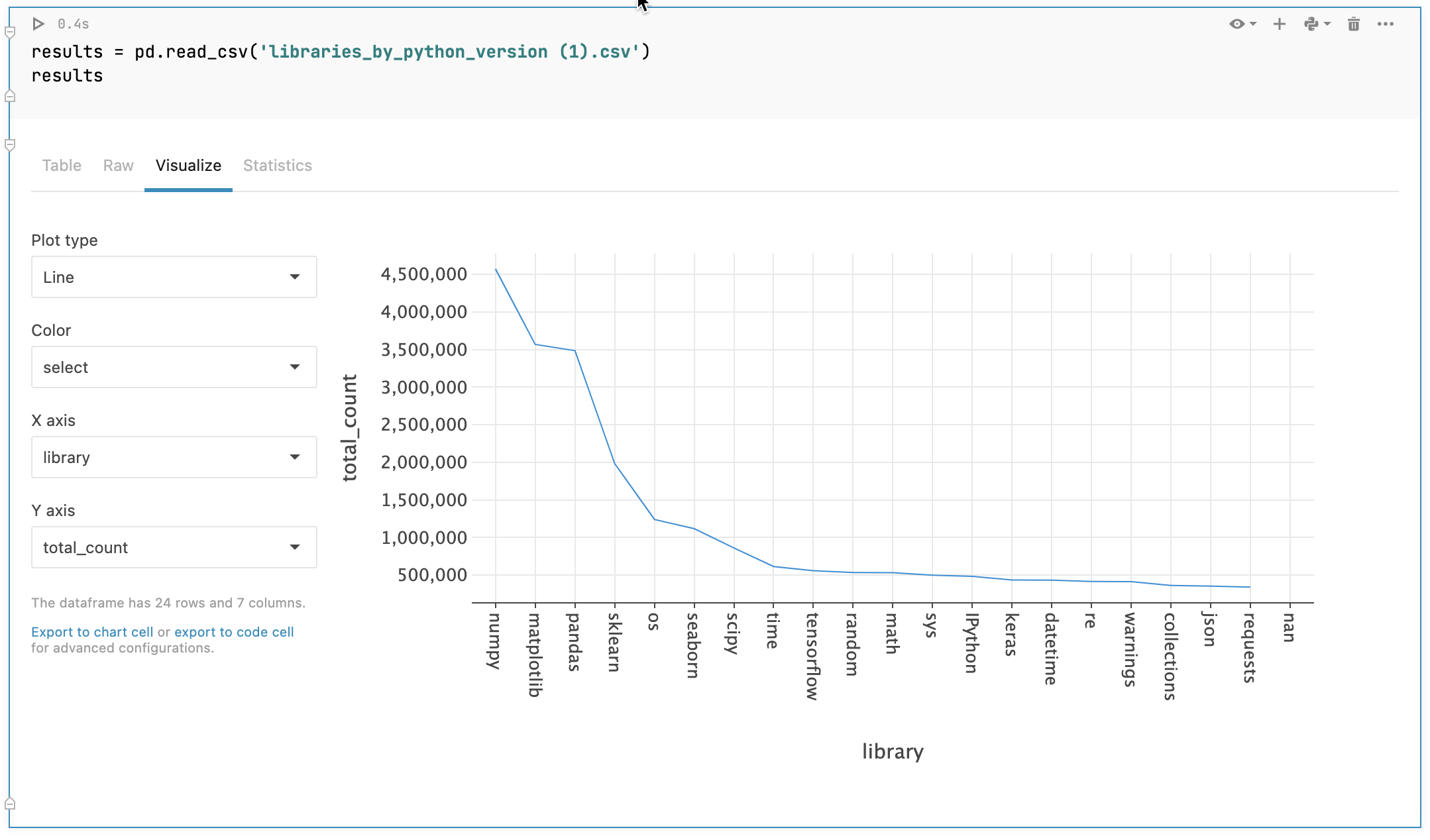Screen dimensions: 1430x840
Task: Collapse the code cell using the top gutter marker
Action: tap(9, 96)
